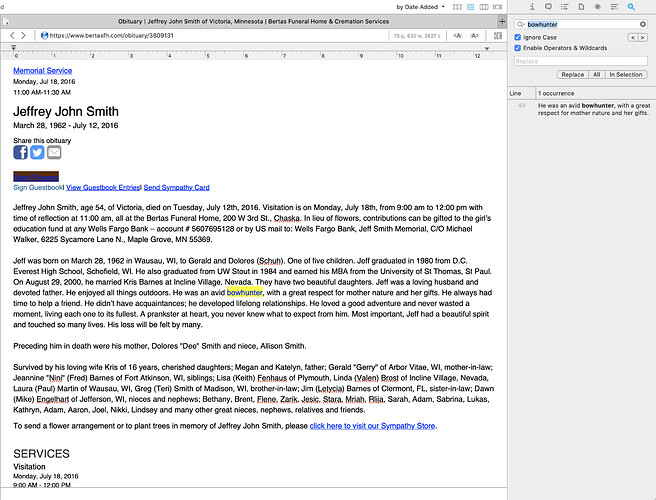Go back with left arrow
The height and width of the screenshot is (500, 656).
click(x=12, y=36)
